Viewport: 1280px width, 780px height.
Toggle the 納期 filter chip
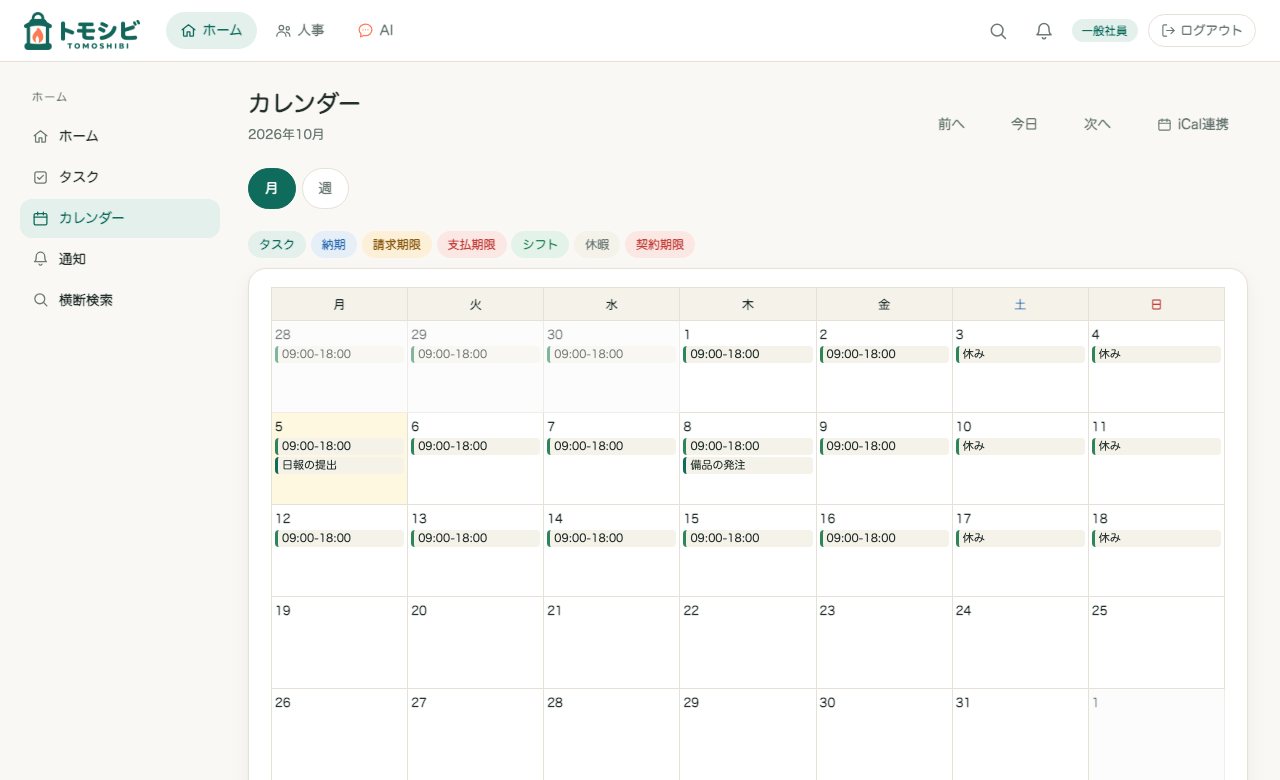point(334,244)
